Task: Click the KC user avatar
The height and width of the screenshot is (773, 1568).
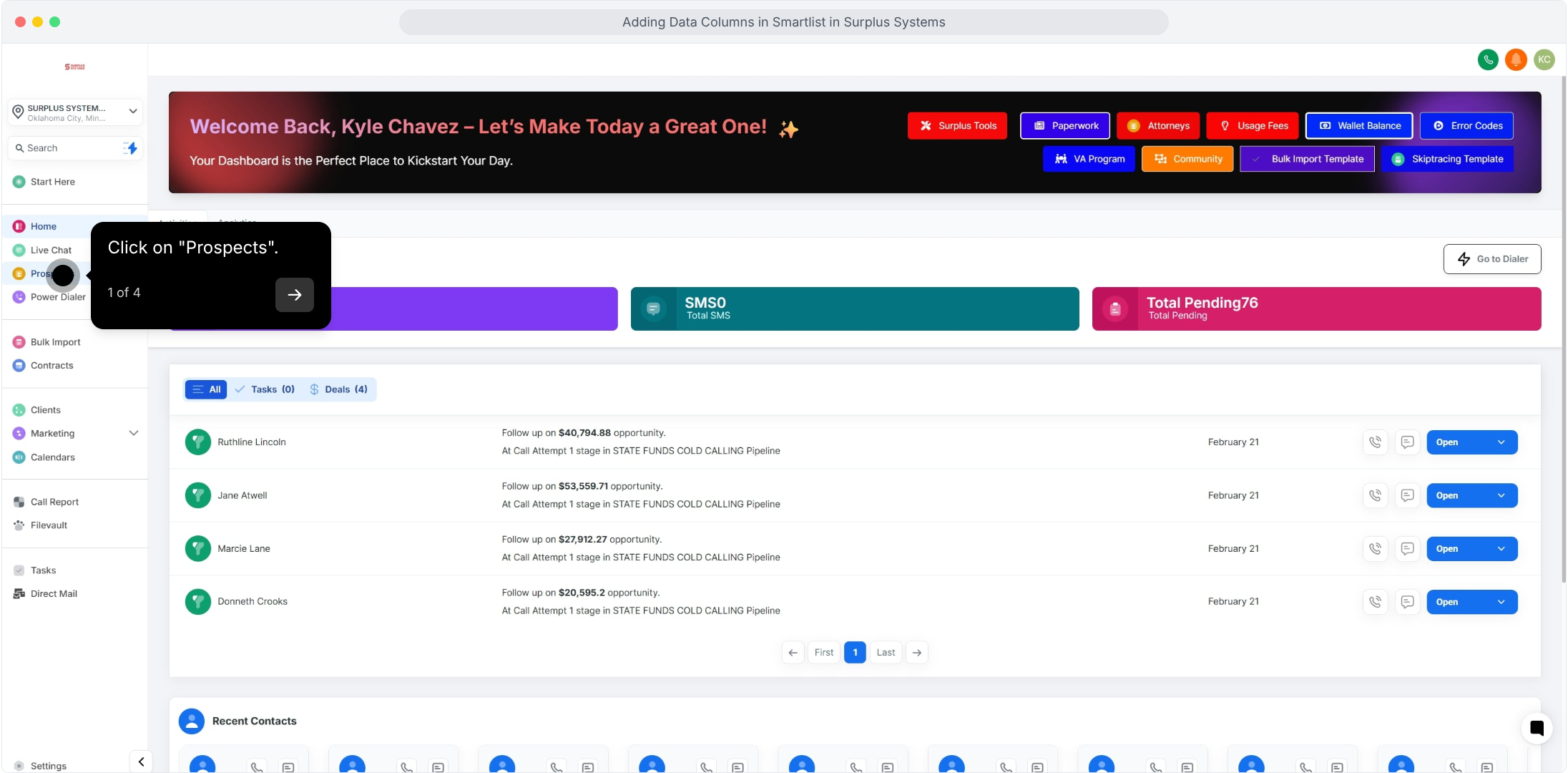Action: click(x=1544, y=59)
